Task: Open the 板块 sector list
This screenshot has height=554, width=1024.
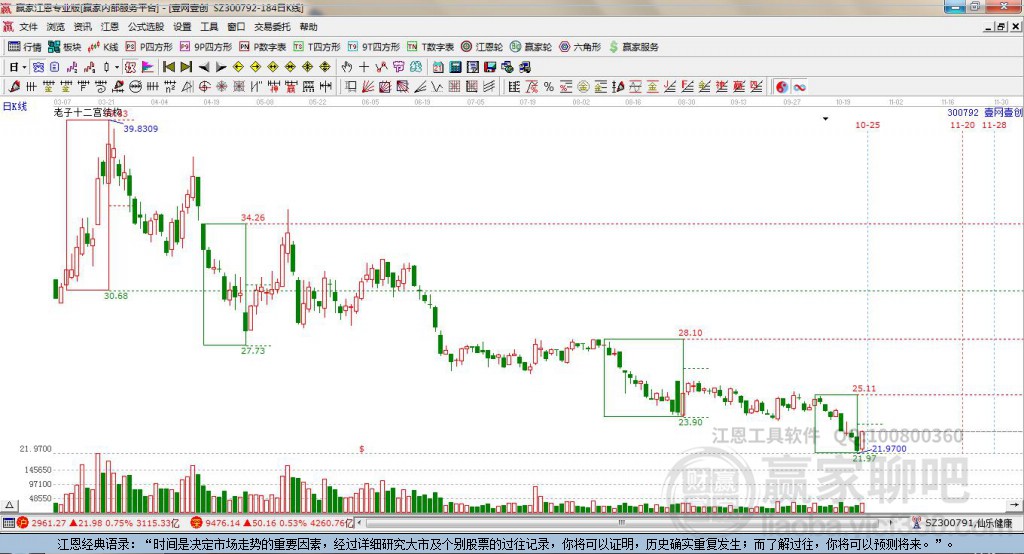Action: point(65,47)
